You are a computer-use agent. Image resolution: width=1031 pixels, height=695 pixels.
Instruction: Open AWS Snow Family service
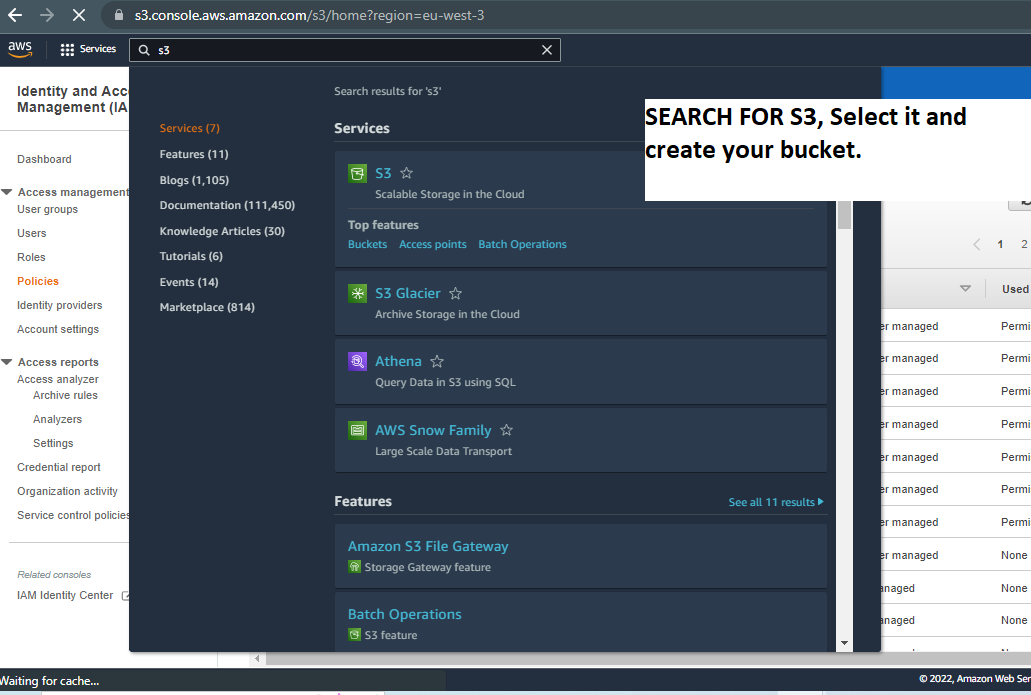click(x=433, y=430)
